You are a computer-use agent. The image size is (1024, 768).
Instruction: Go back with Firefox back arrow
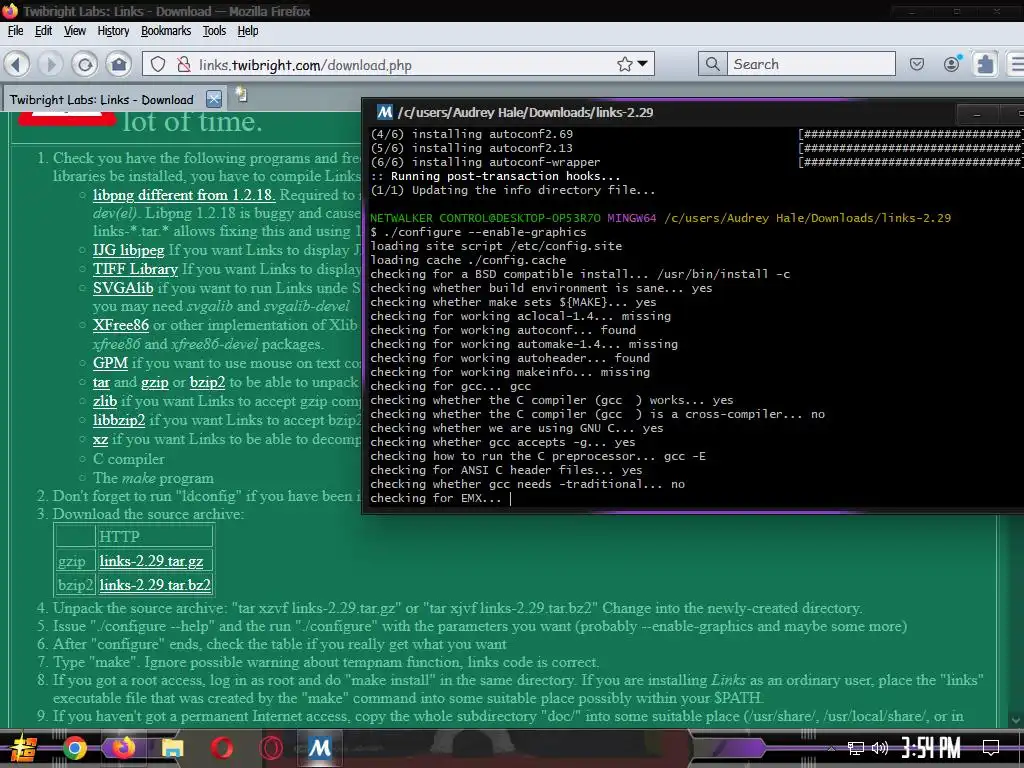click(x=17, y=64)
